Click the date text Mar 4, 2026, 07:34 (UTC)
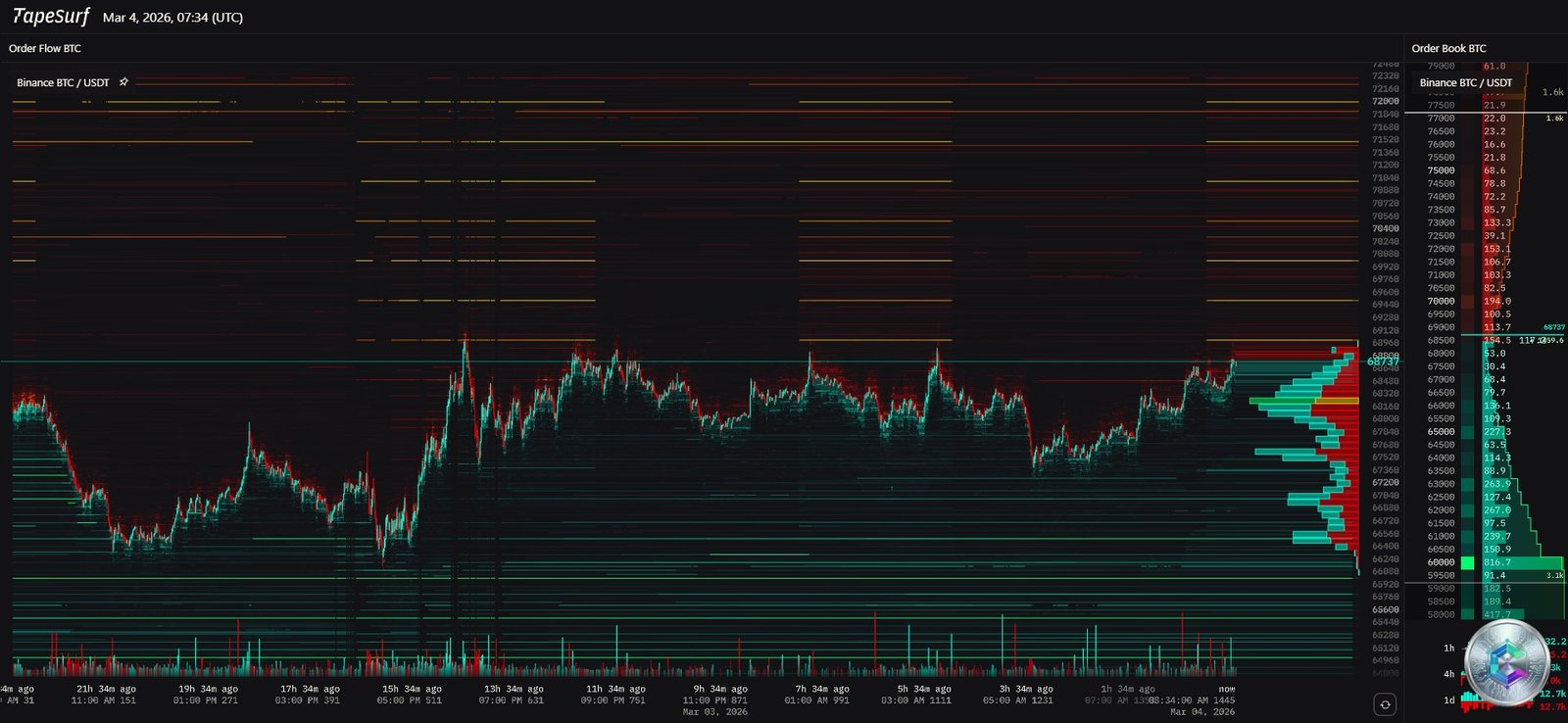 click(172, 18)
